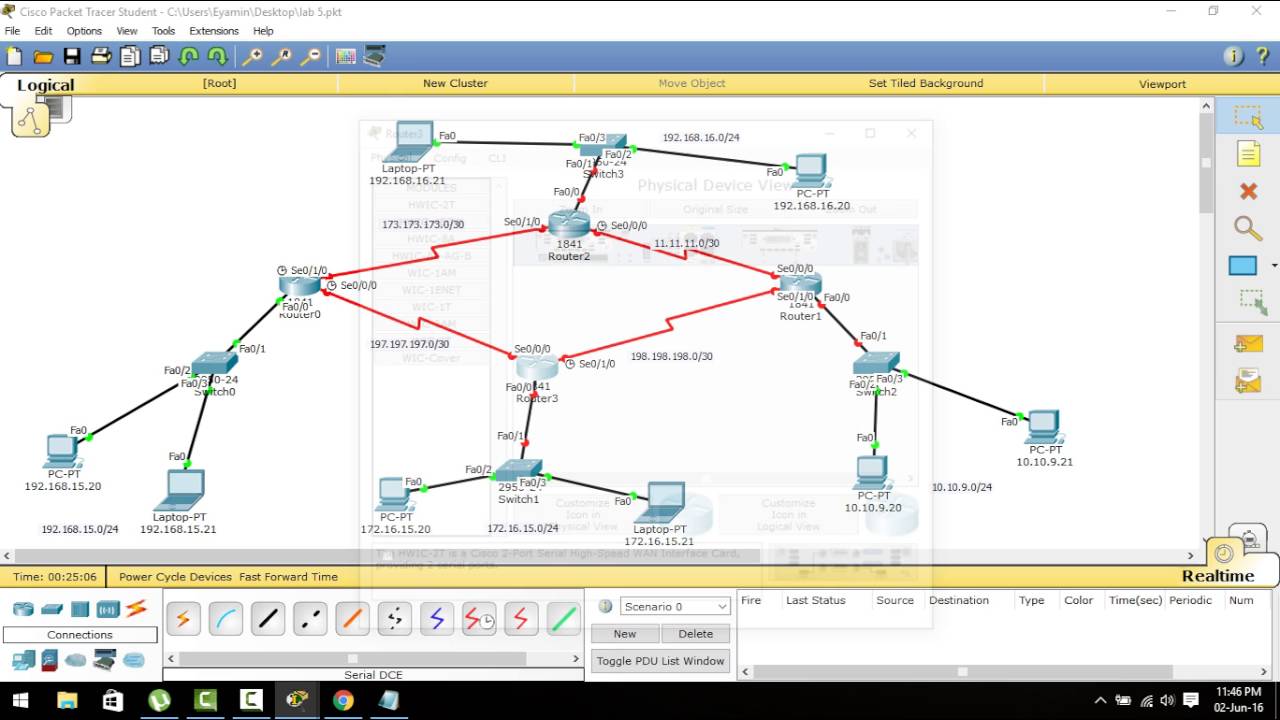Viewport: 1280px width, 720px height.
Task: Select the Automatic connection lightning icon
Action: [x=184, y=620]
